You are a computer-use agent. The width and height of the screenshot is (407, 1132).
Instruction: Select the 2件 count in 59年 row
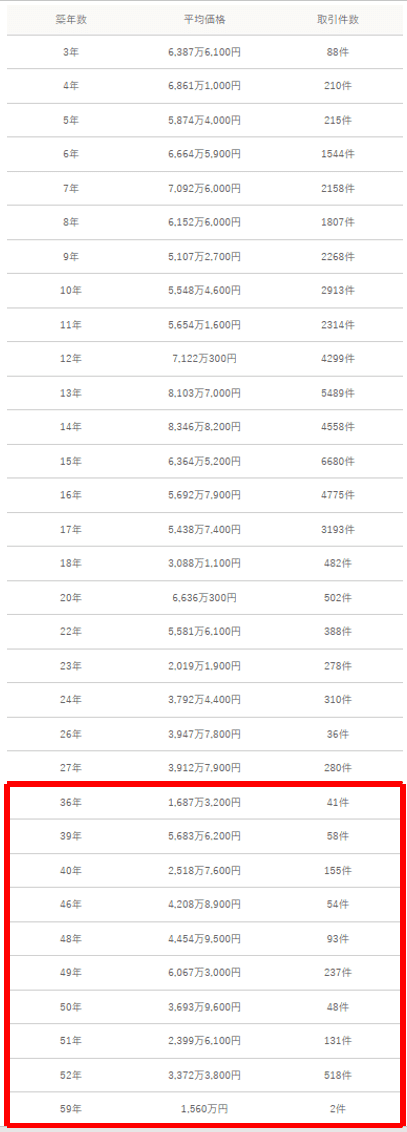pos(338,1107)
